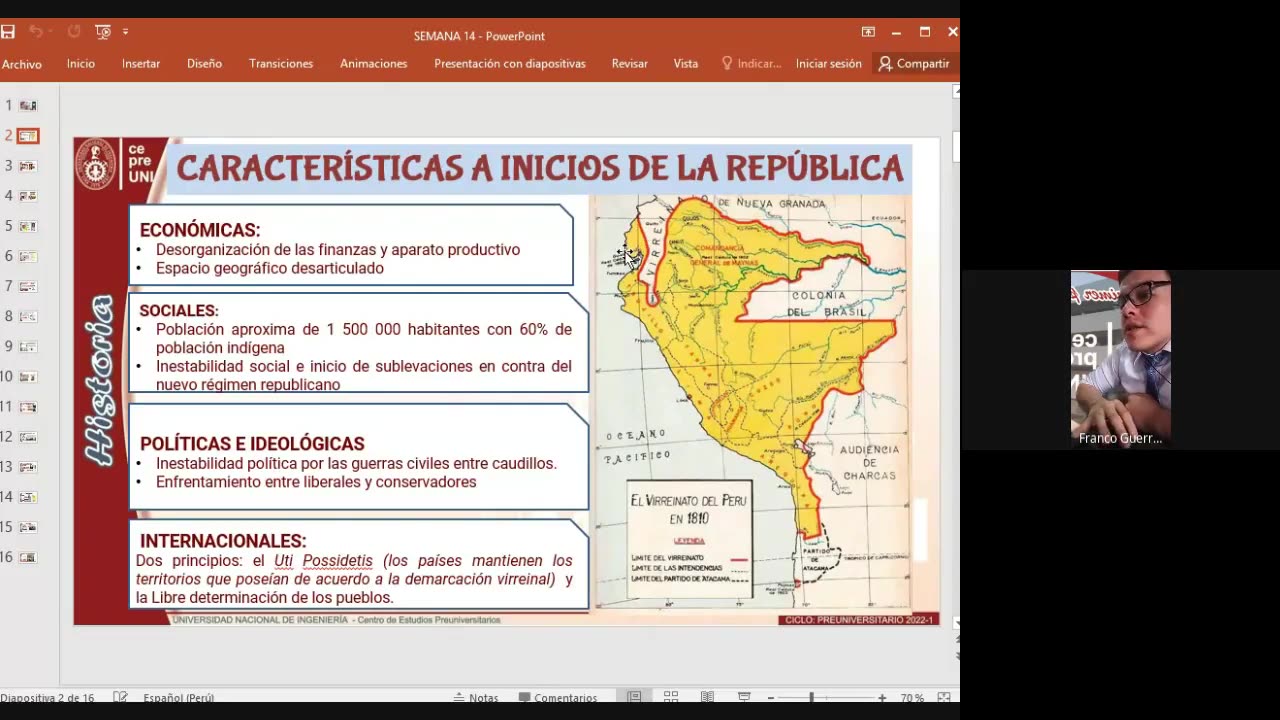Screen dimensions: 1280x720
Task: Click the zoom out minus button
Action: coord(770,697)
